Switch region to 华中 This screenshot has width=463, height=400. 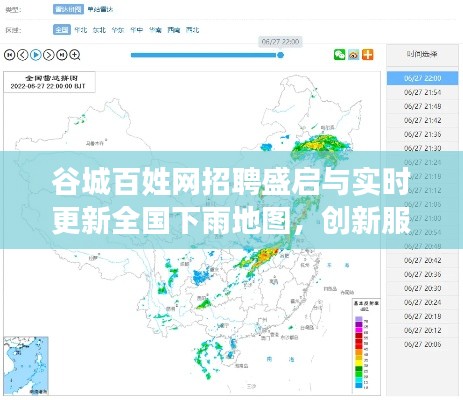136,30
